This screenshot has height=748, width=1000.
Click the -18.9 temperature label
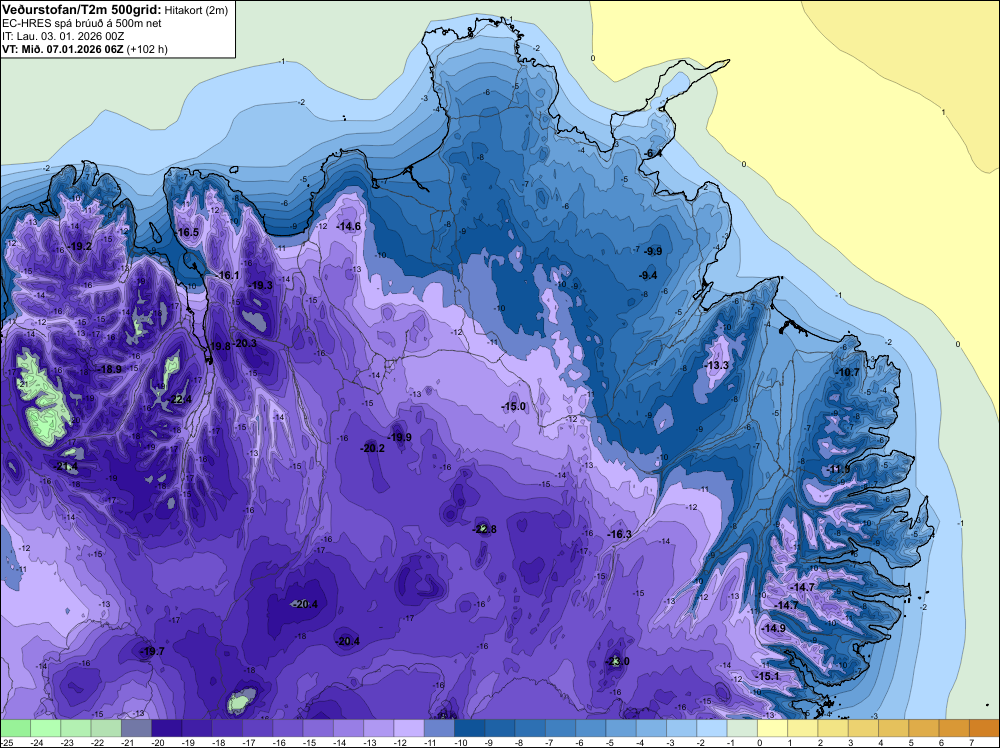click(110, 369)
